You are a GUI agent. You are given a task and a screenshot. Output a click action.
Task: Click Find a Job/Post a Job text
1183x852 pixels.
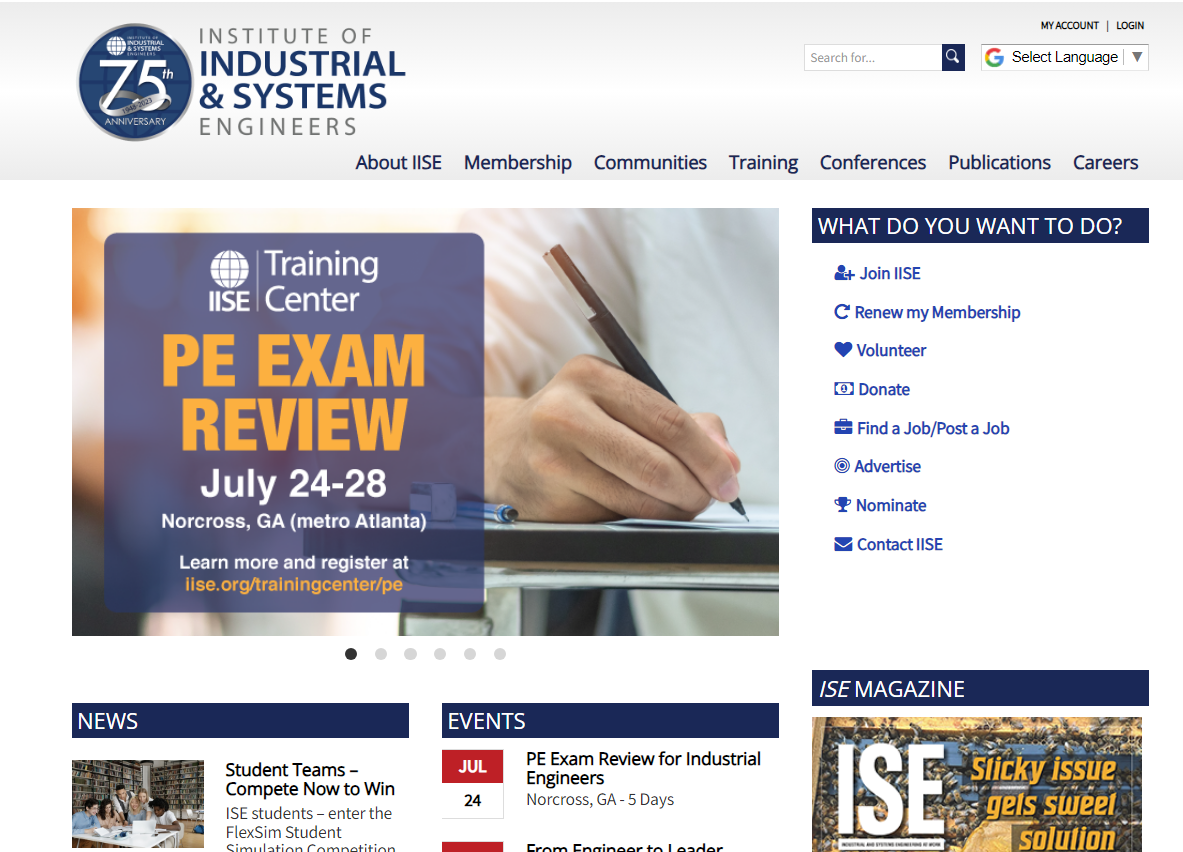933,428
